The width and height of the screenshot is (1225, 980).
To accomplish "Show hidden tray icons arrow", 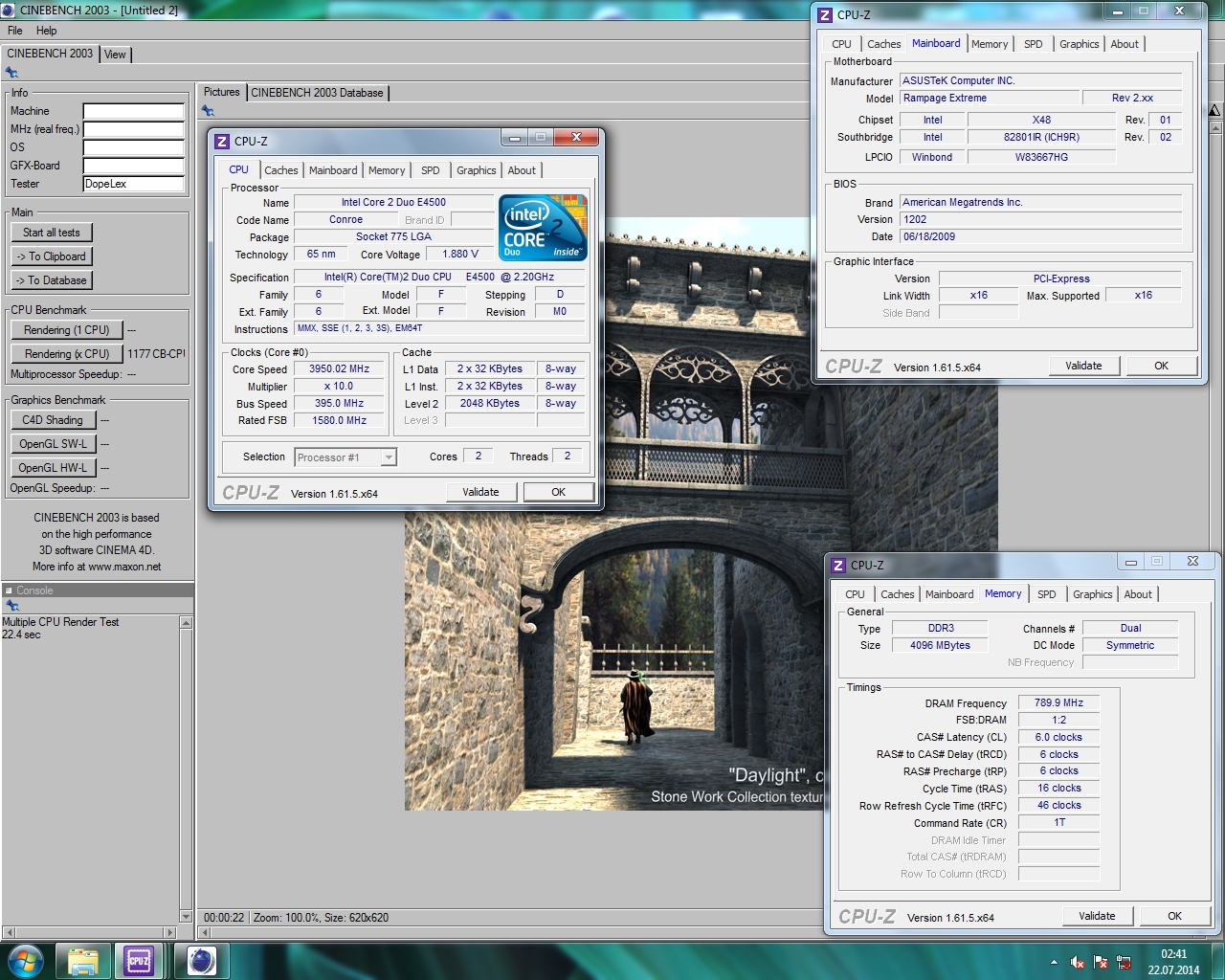I will [1054, 962].
